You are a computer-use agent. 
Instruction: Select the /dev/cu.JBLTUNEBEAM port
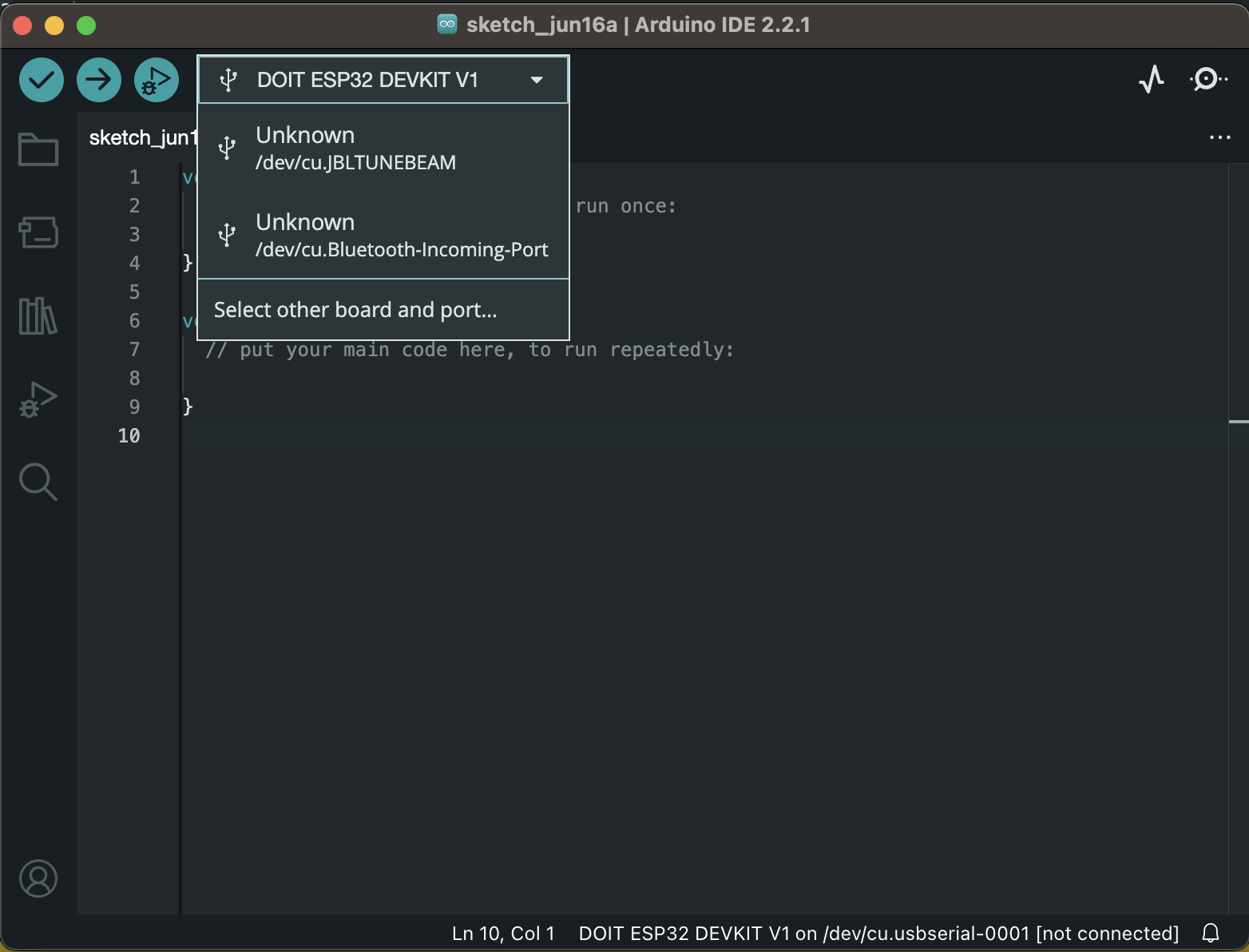click(x=383, y=148)
